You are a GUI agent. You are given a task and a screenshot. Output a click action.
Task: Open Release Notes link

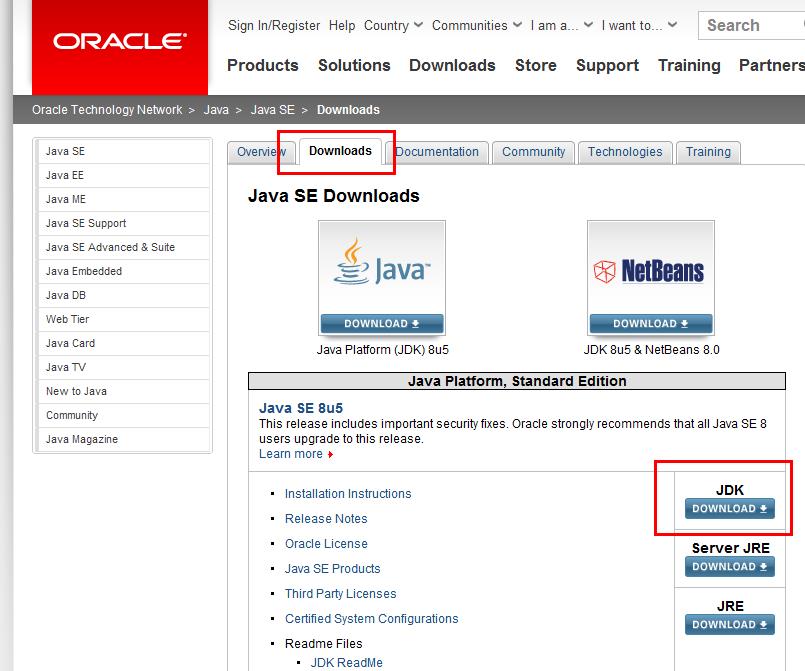tap(326, 519)
